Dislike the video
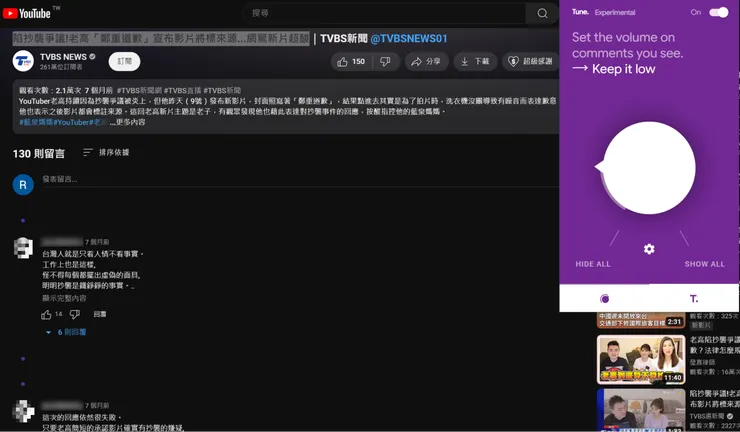This screenshot has height=432, width=740. point(386,61)
